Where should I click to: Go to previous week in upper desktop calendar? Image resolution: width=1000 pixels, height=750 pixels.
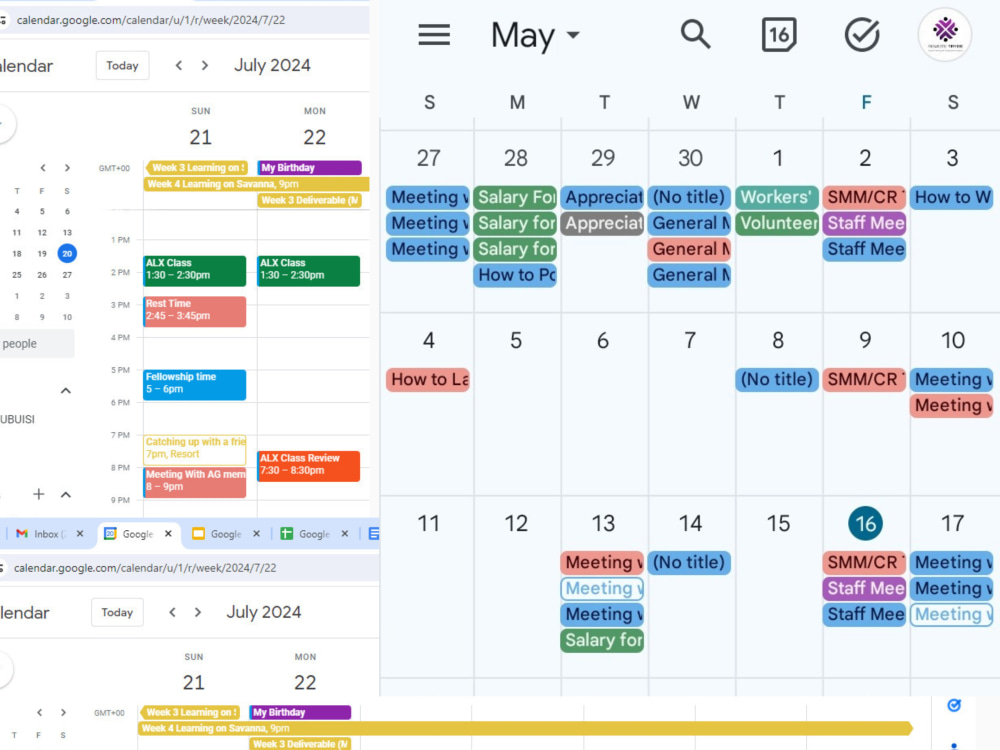[179, 66]
